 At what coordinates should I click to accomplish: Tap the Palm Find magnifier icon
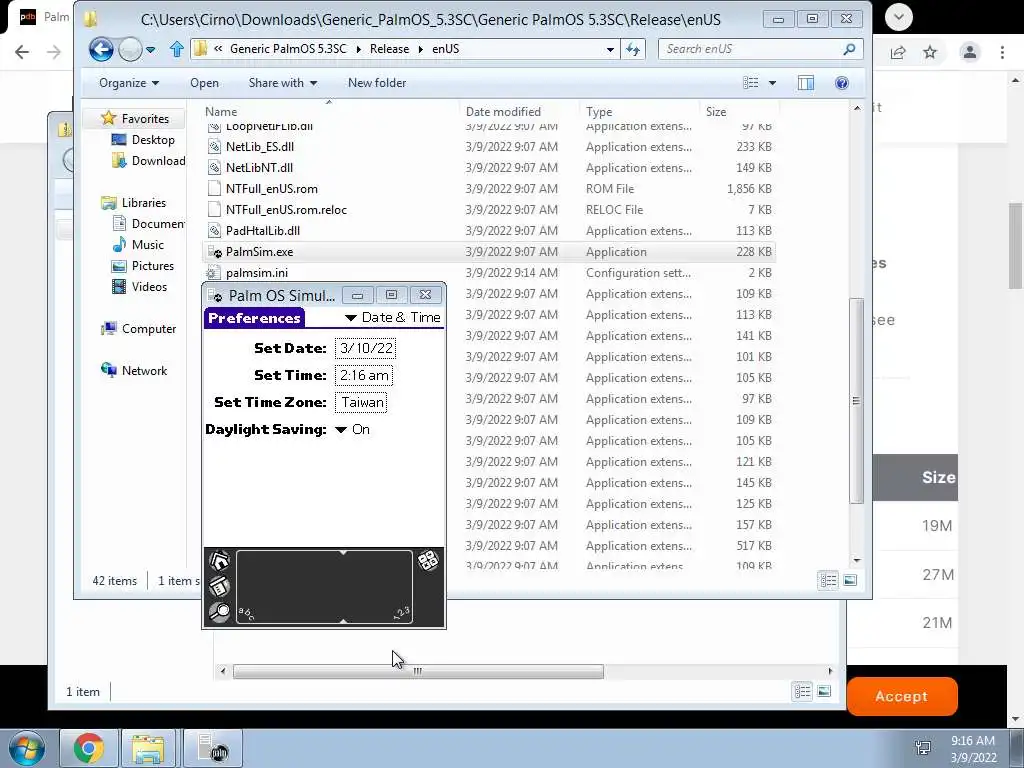pyautogui.click(x=219, y=612)
